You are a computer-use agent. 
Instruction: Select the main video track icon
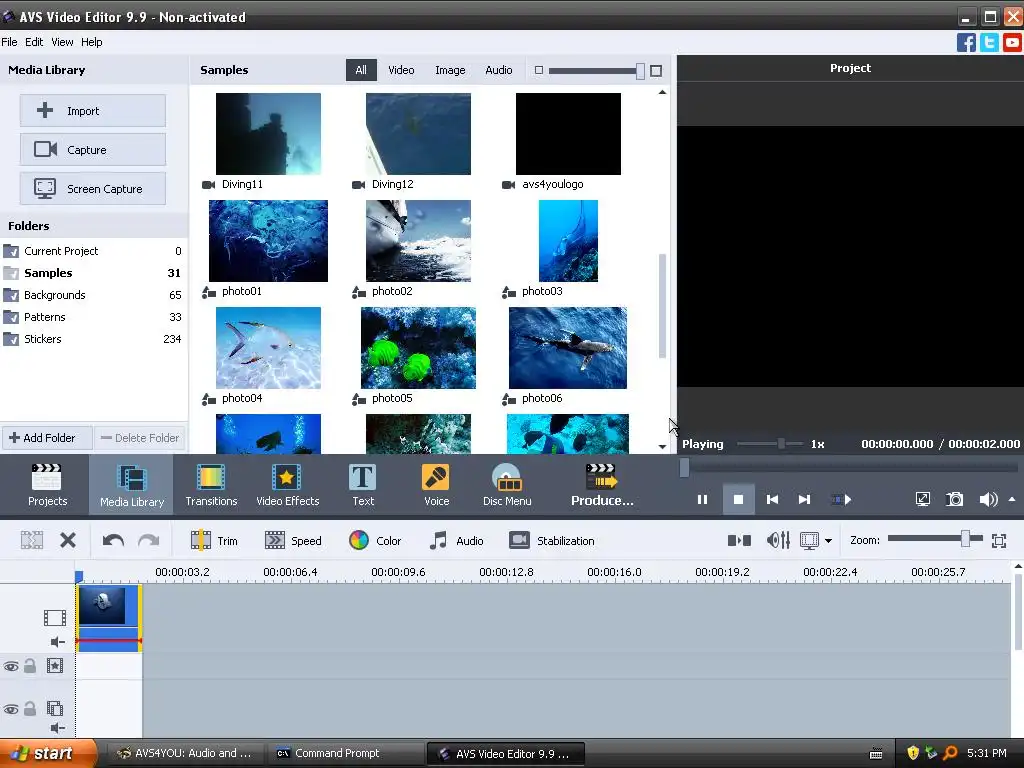(55, 617)
